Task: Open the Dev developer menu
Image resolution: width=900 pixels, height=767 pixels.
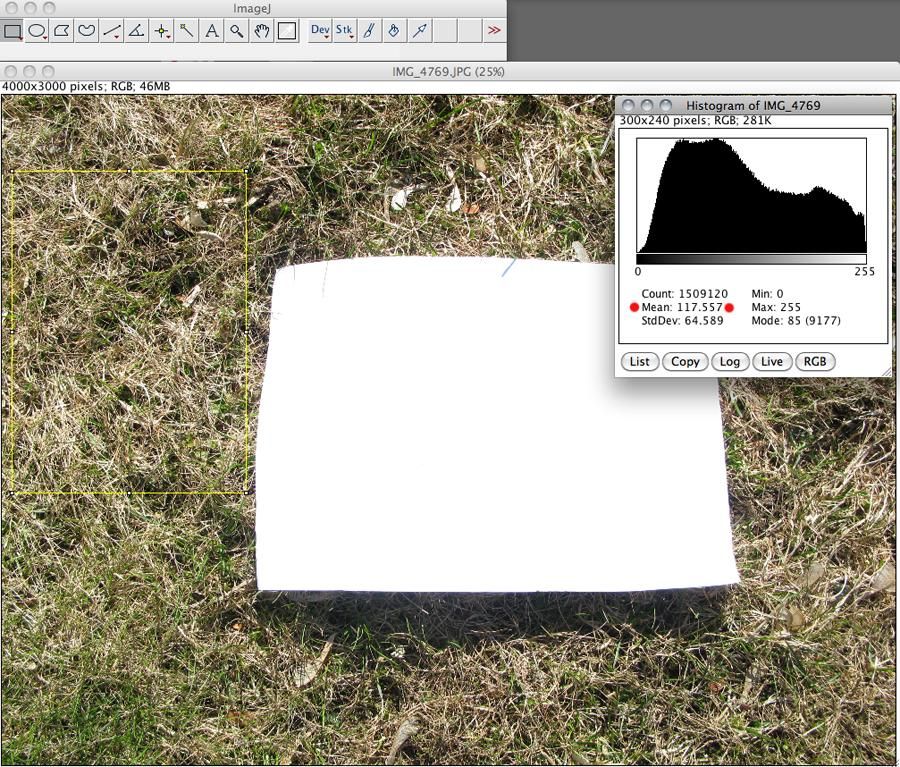Action: 320,30
